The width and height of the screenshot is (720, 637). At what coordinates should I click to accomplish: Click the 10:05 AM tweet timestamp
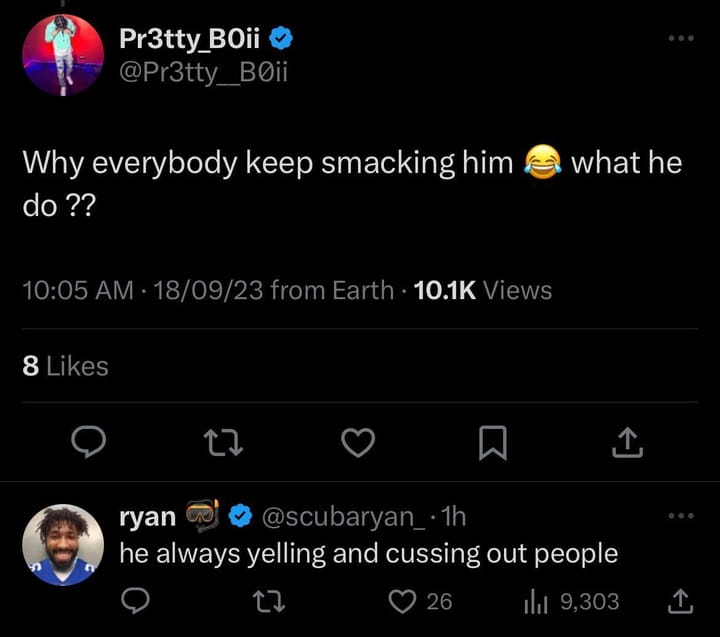click(77, 290)
